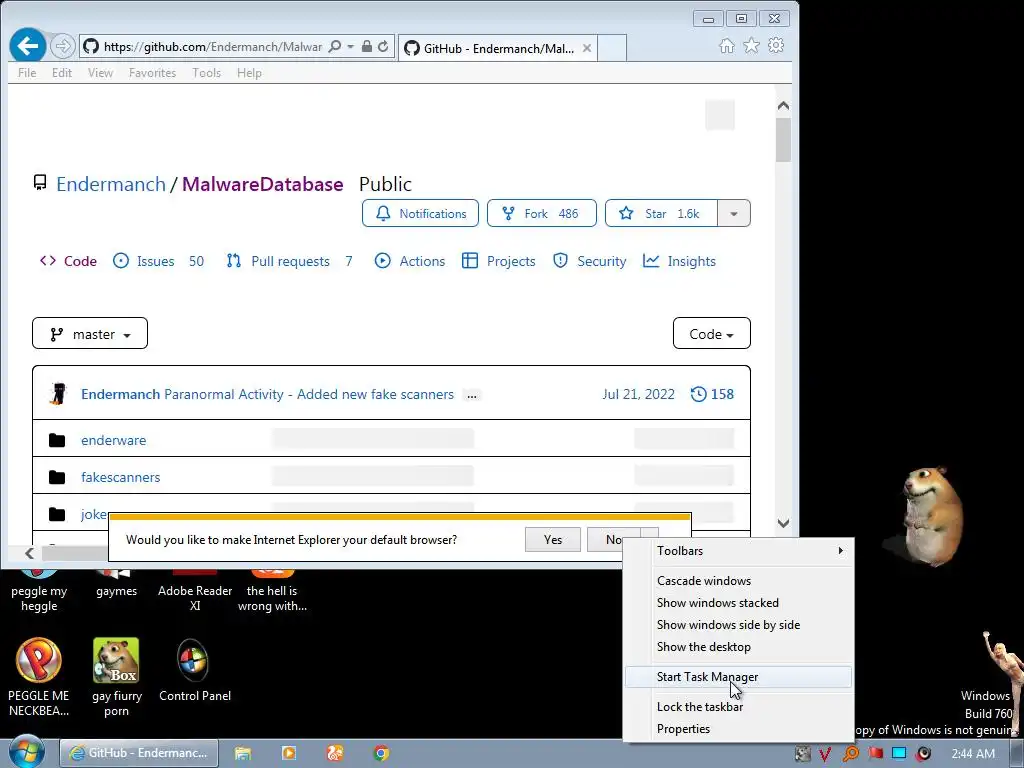Open taskbar Properties
Screen dimensions: 1024x768
click(x=739, y=729)
